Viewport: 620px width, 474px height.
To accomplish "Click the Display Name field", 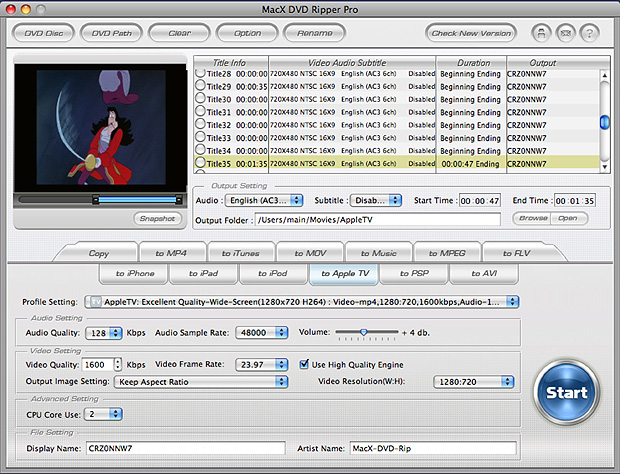I will (x=185, y=448).
